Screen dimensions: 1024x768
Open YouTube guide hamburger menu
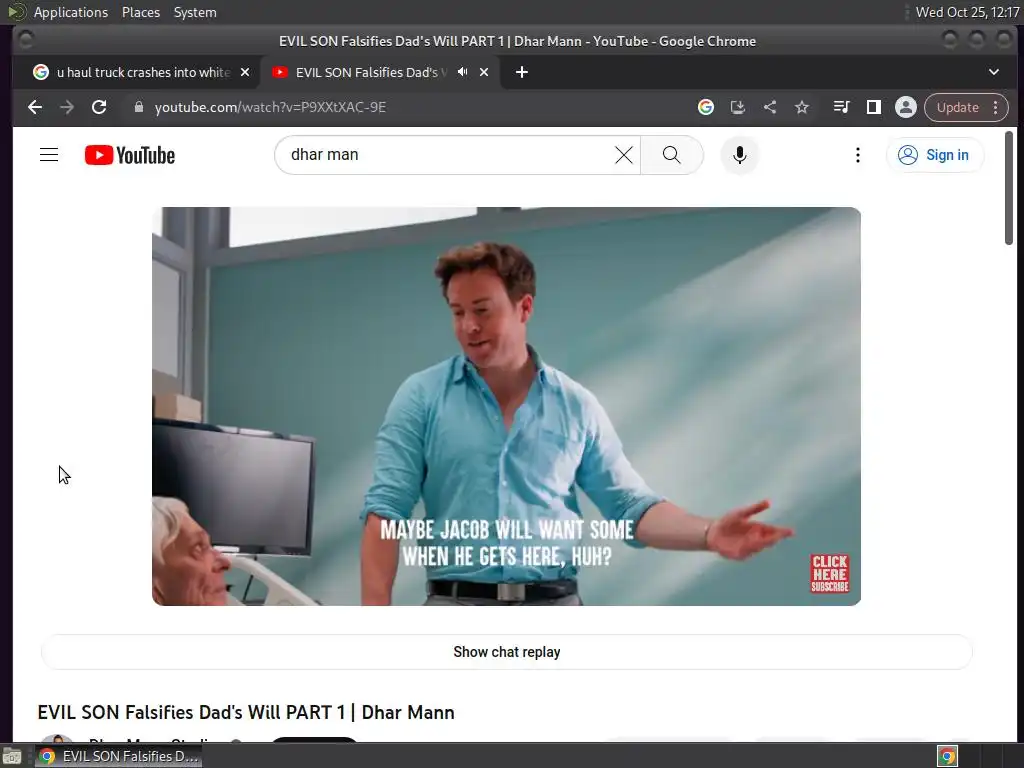pyautogui.click(x=49, y=155)
